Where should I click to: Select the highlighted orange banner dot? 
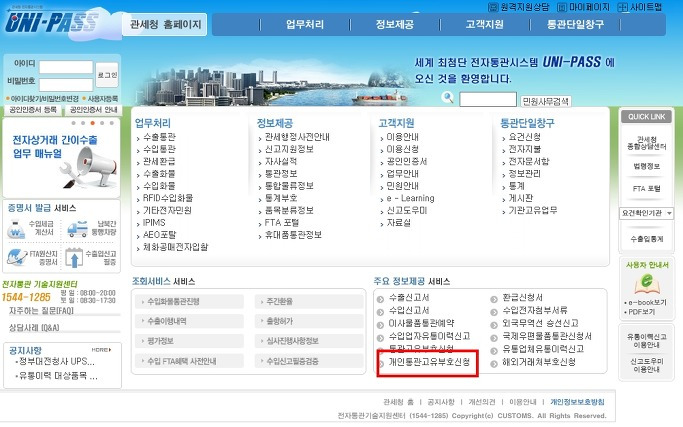click(92, 123)
